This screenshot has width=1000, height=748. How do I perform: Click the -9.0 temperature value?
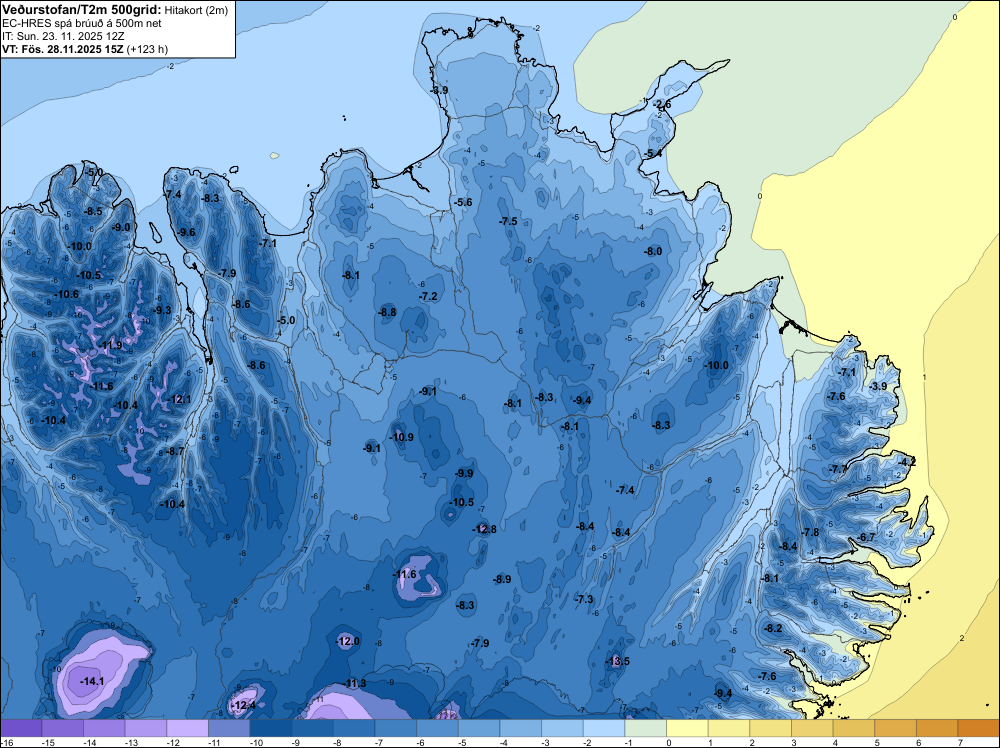[x=121, y=227]
